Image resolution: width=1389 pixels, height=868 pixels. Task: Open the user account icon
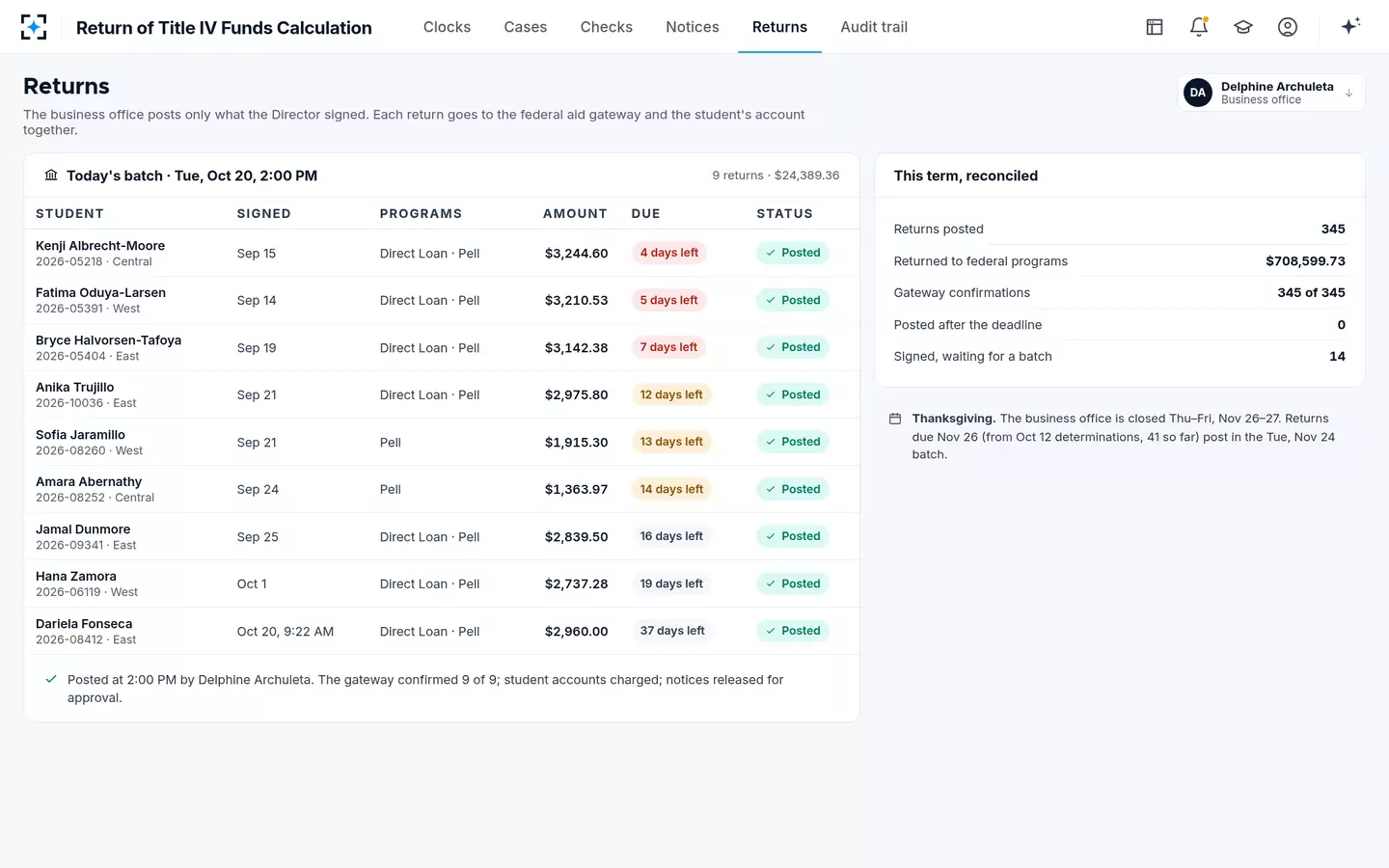[x=1288, y=27]
